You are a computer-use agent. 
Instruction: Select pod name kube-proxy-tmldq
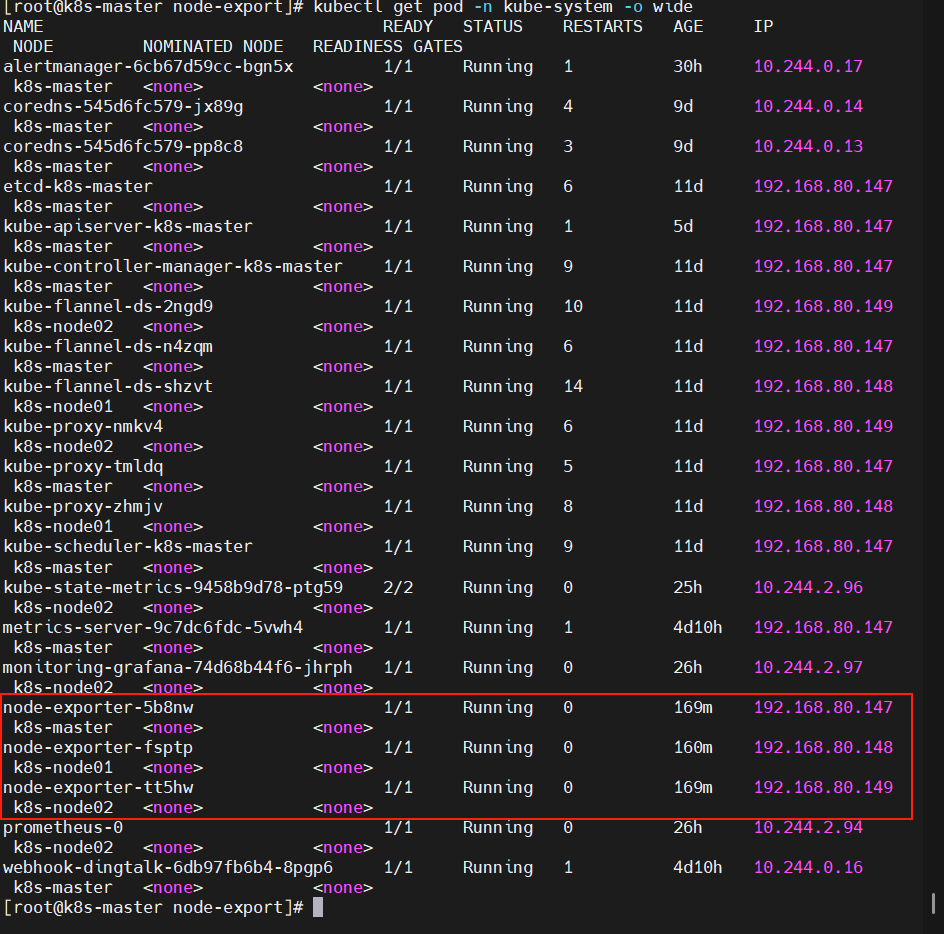83,466
